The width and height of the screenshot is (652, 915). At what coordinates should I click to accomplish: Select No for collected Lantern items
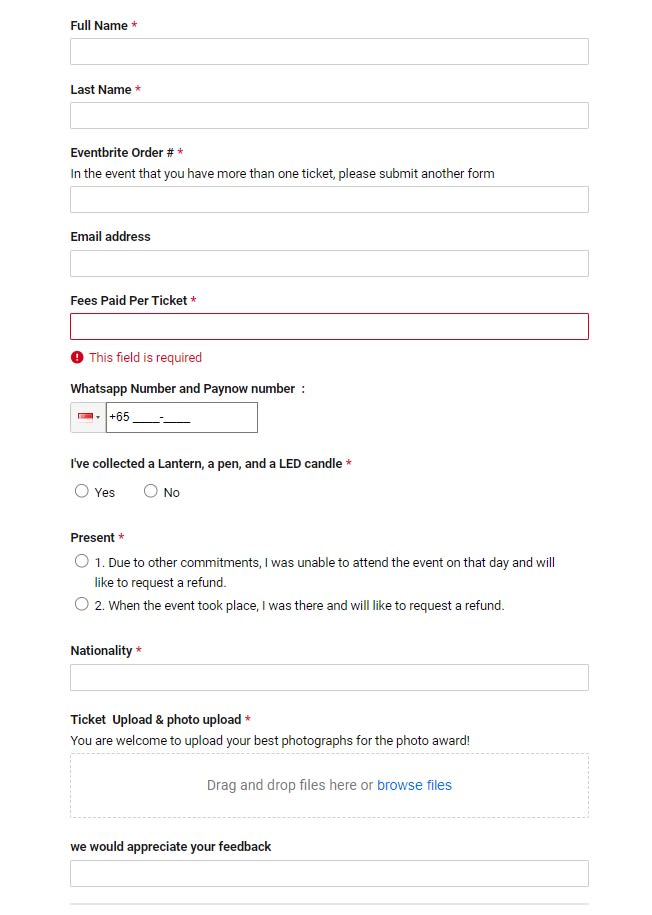[151, 491]
